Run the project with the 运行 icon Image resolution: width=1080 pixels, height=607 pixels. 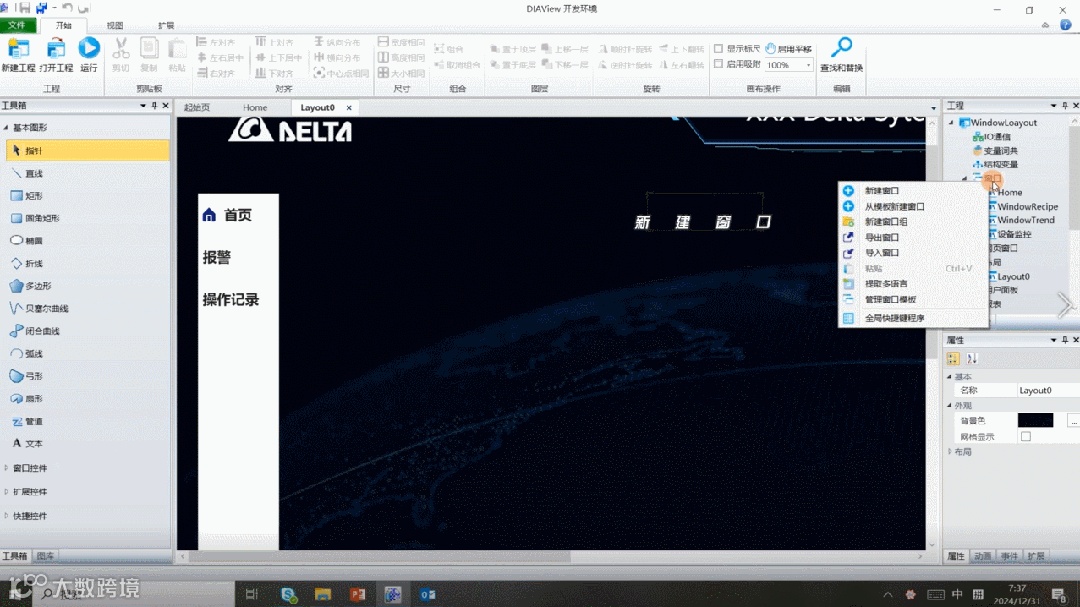pyautogui.click(x=89, y=49)
